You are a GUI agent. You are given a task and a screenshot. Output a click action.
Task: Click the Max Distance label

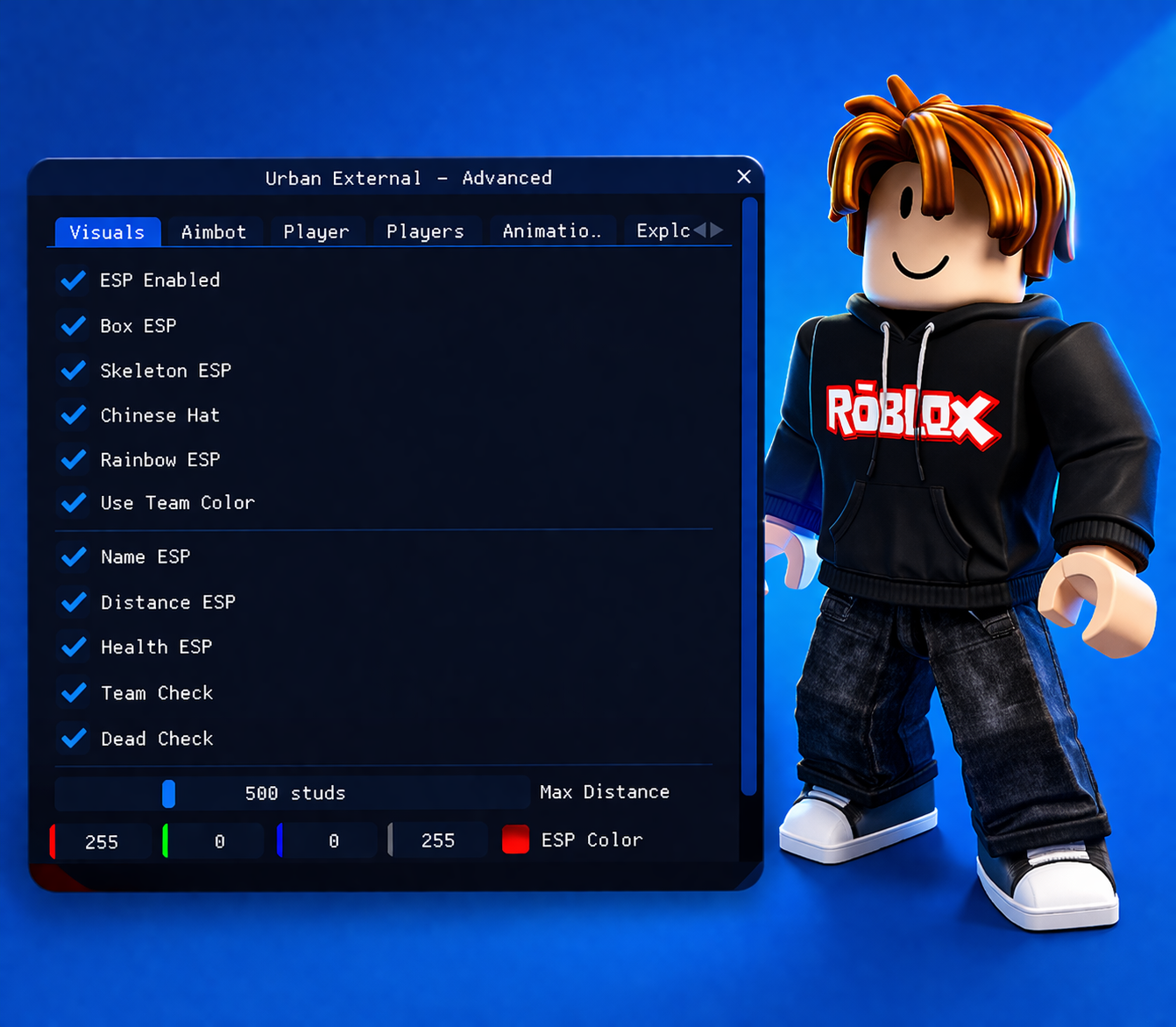pyautogui.click(x=605, y=792)
